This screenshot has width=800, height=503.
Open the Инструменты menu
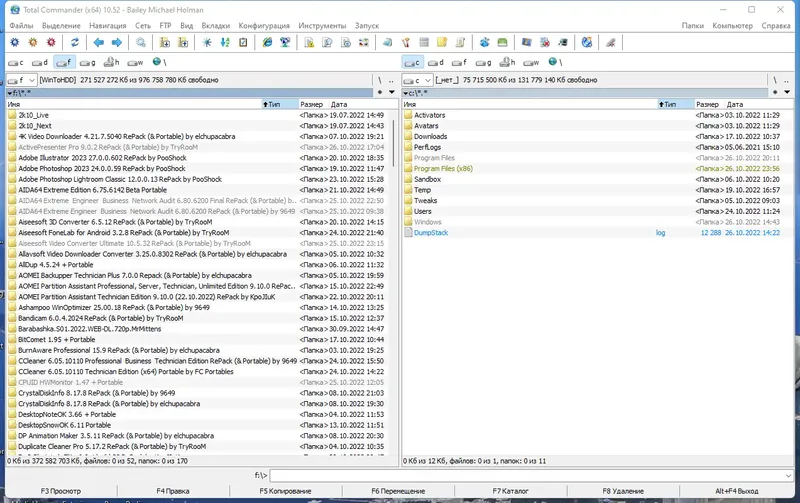click(322, 26)
